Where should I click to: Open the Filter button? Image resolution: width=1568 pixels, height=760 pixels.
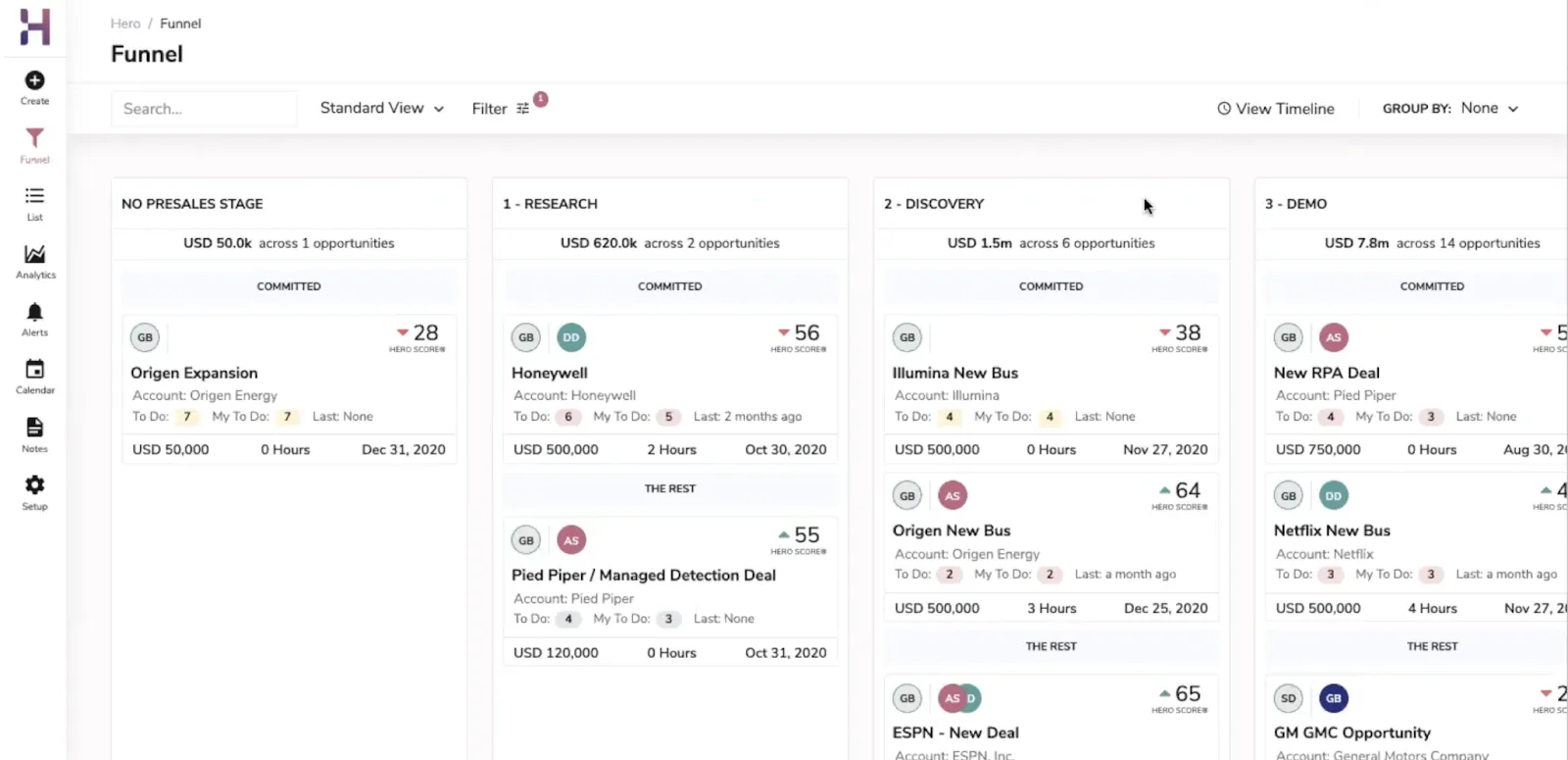501,109
